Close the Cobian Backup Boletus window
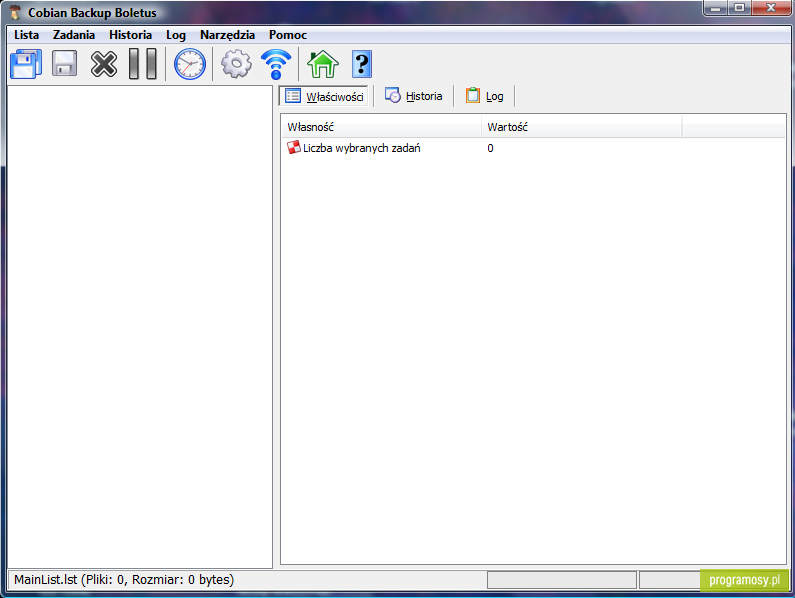 tap(771, 8)
